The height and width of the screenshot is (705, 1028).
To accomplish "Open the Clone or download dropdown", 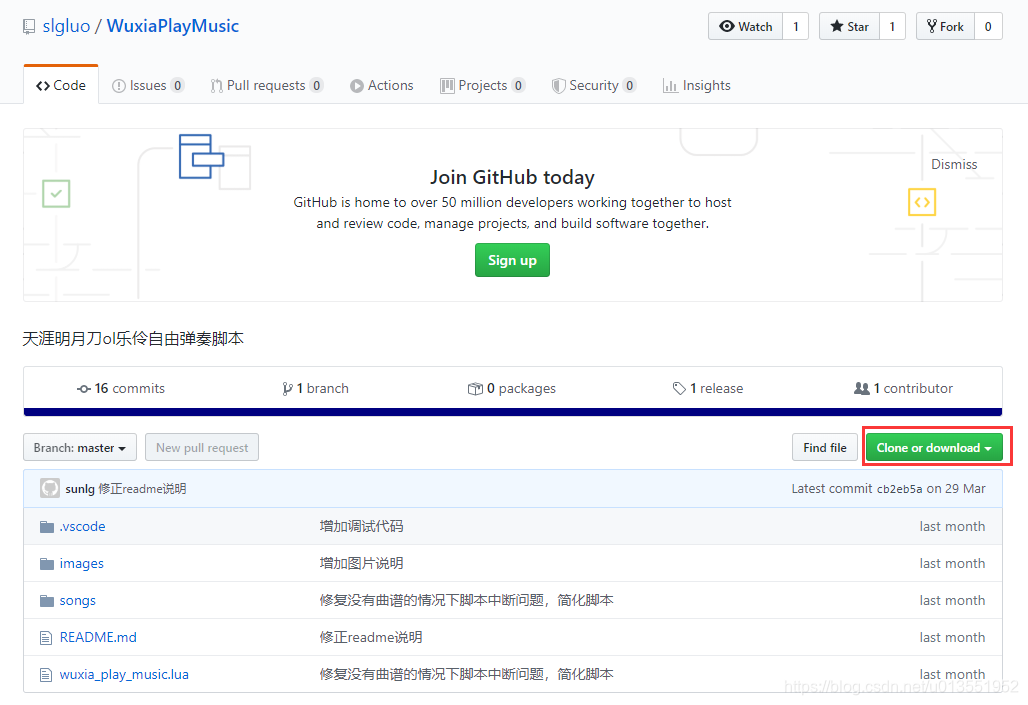I will pyautogui.click(x=934, y=447).
